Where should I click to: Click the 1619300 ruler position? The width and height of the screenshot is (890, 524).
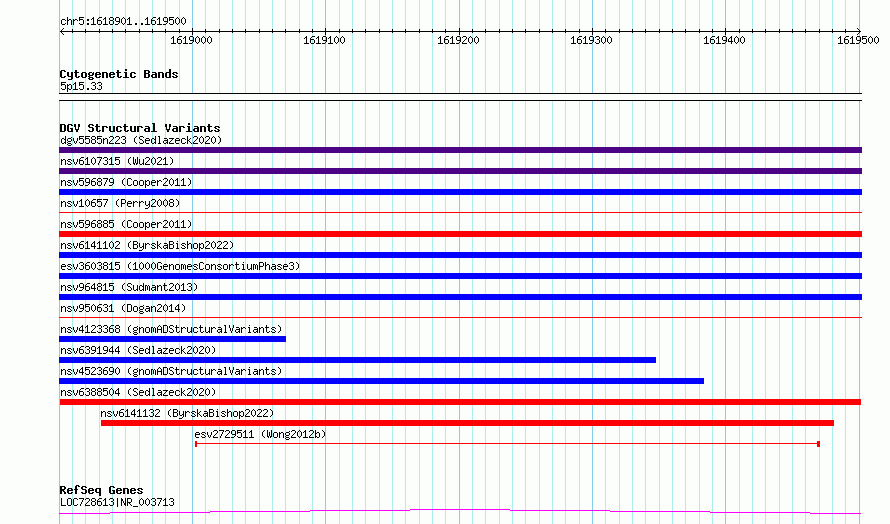591,40
